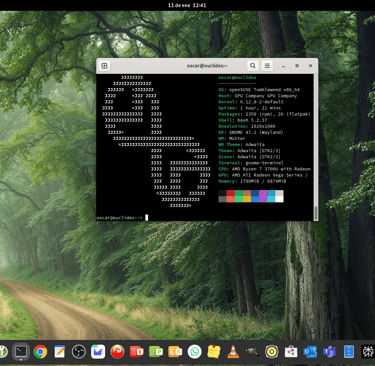Click the Terminal icon in the dock
The width and height of the screenshot is (375, 366).
(21, 351)
